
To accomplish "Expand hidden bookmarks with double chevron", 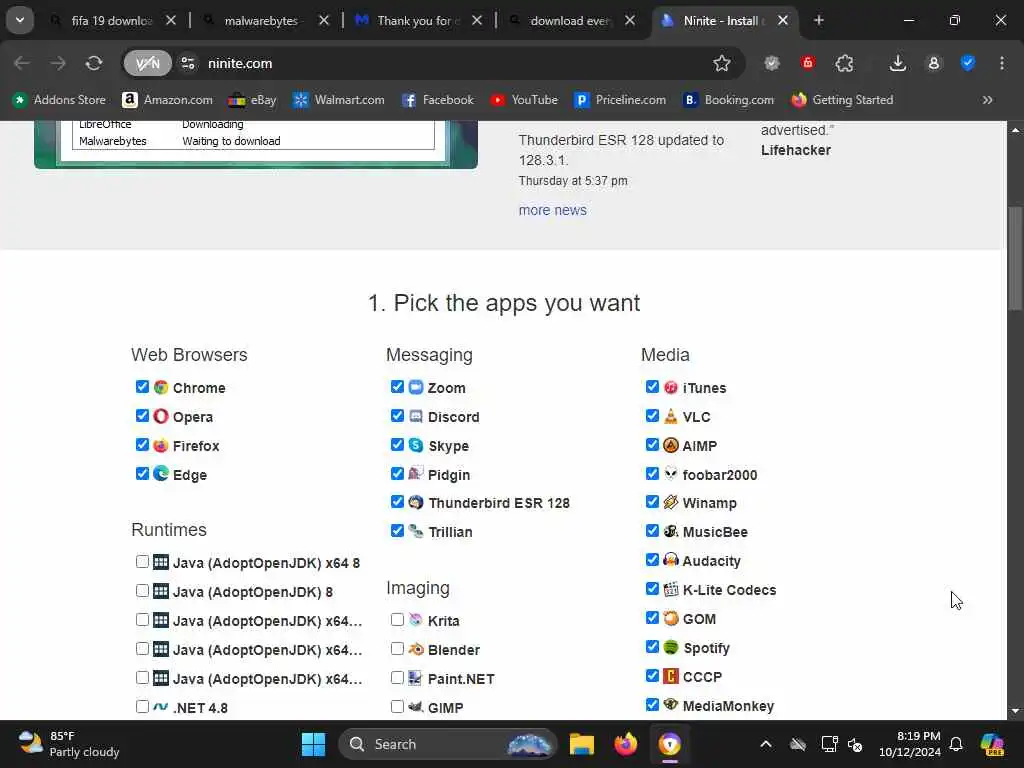I will click(987, 100).
